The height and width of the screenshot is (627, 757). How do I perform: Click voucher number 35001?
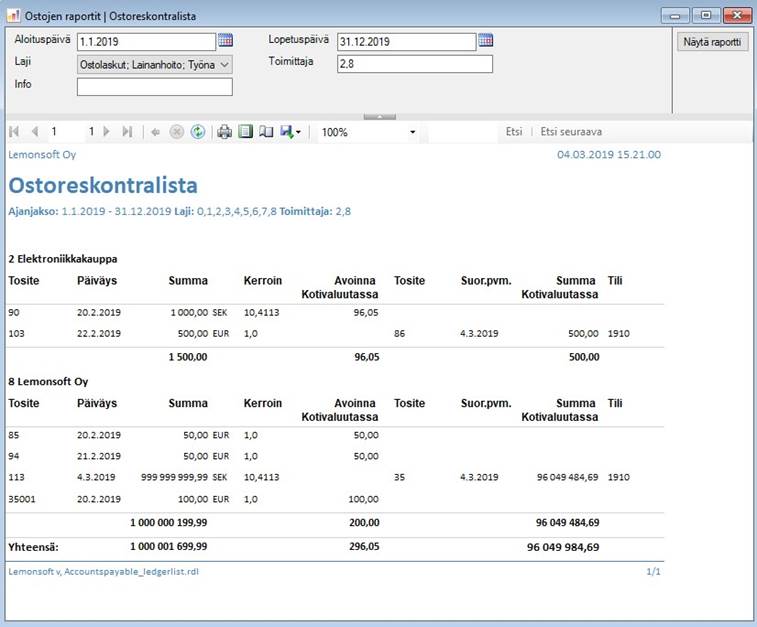click(22, 499)
